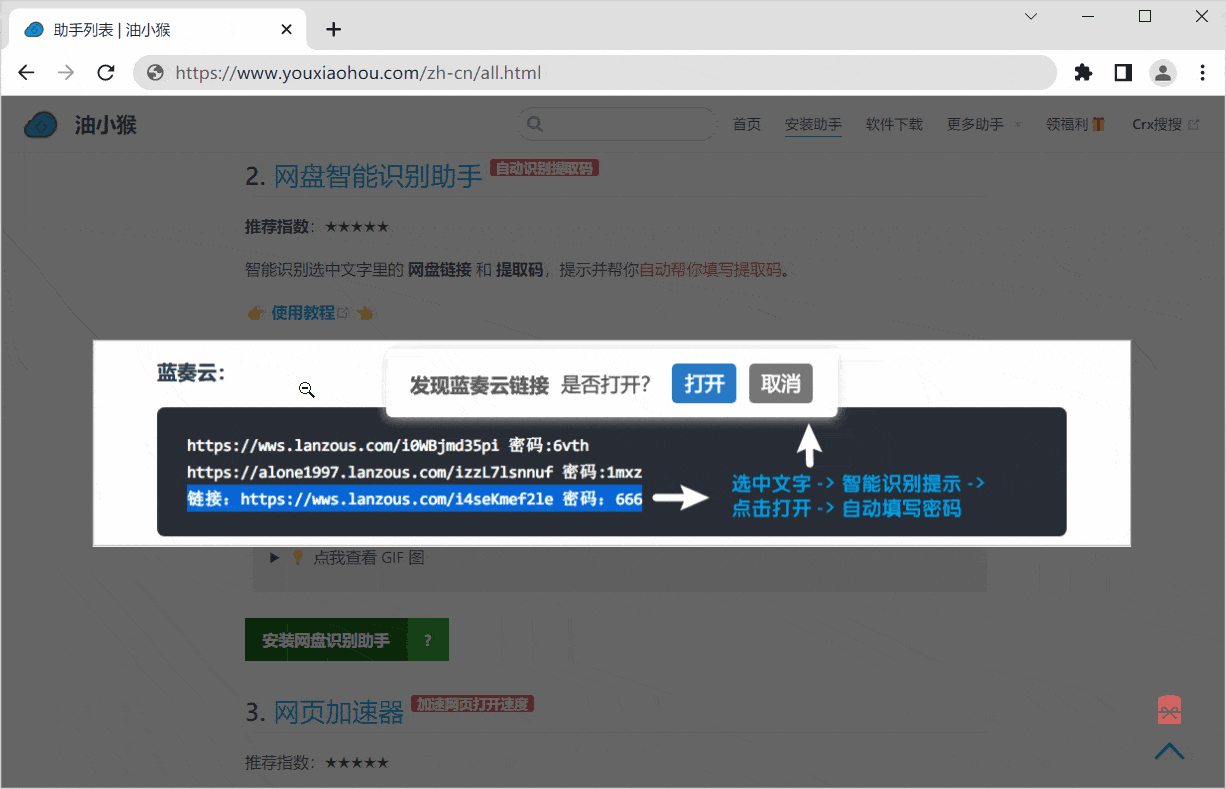Click the 安装网盘识别助手 button
This screenshot has width=1226, height=789.
pyautogui.click(x=326, y=640)
